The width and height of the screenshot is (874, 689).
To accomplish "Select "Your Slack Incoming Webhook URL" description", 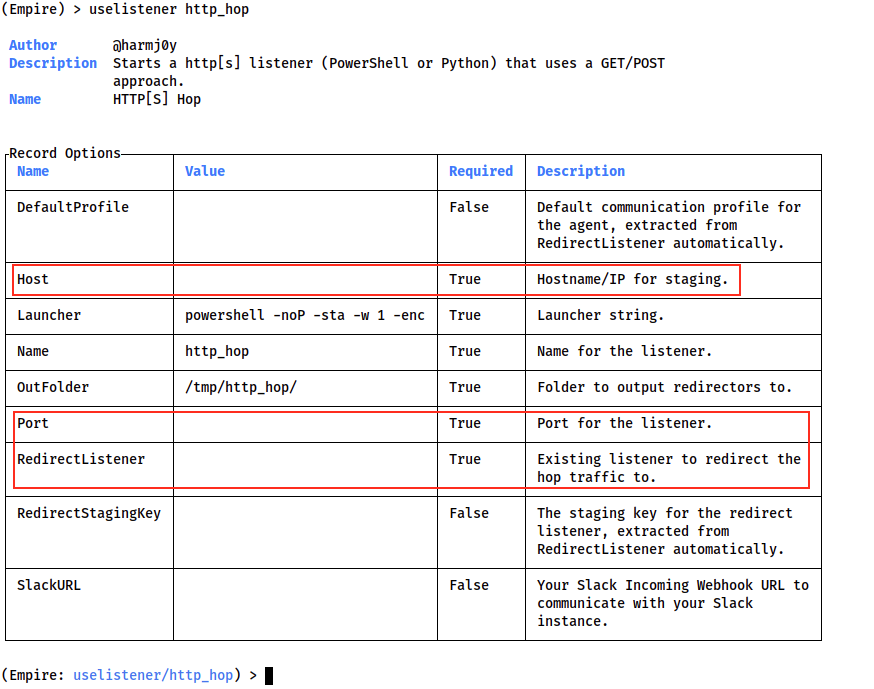I will coord(673,603).
